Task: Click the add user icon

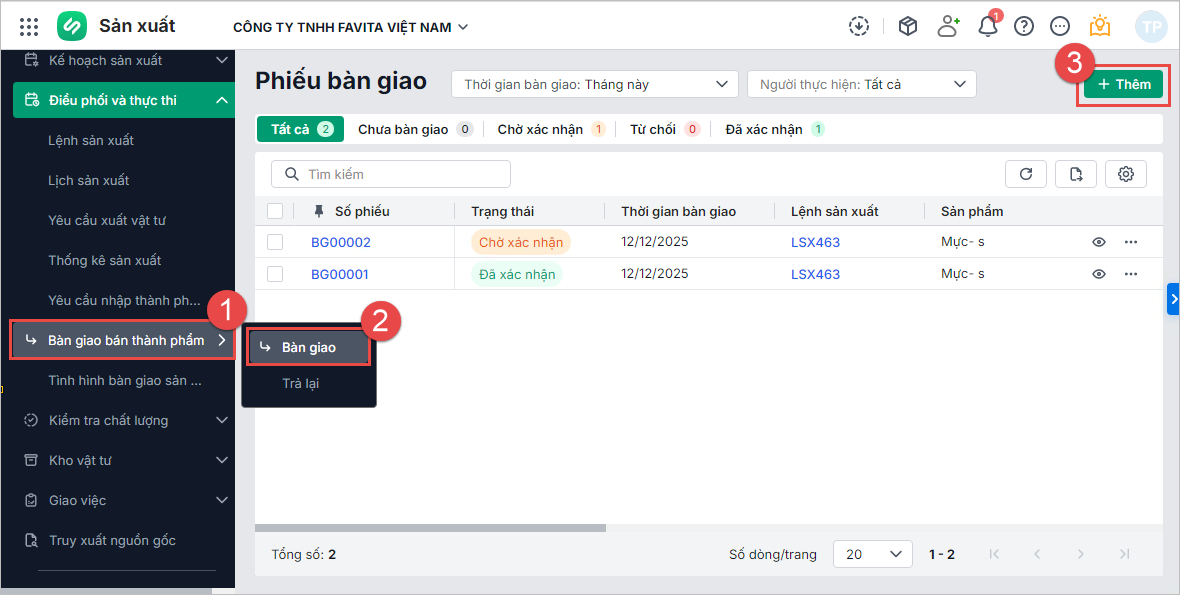Action: tap(948, 26)
